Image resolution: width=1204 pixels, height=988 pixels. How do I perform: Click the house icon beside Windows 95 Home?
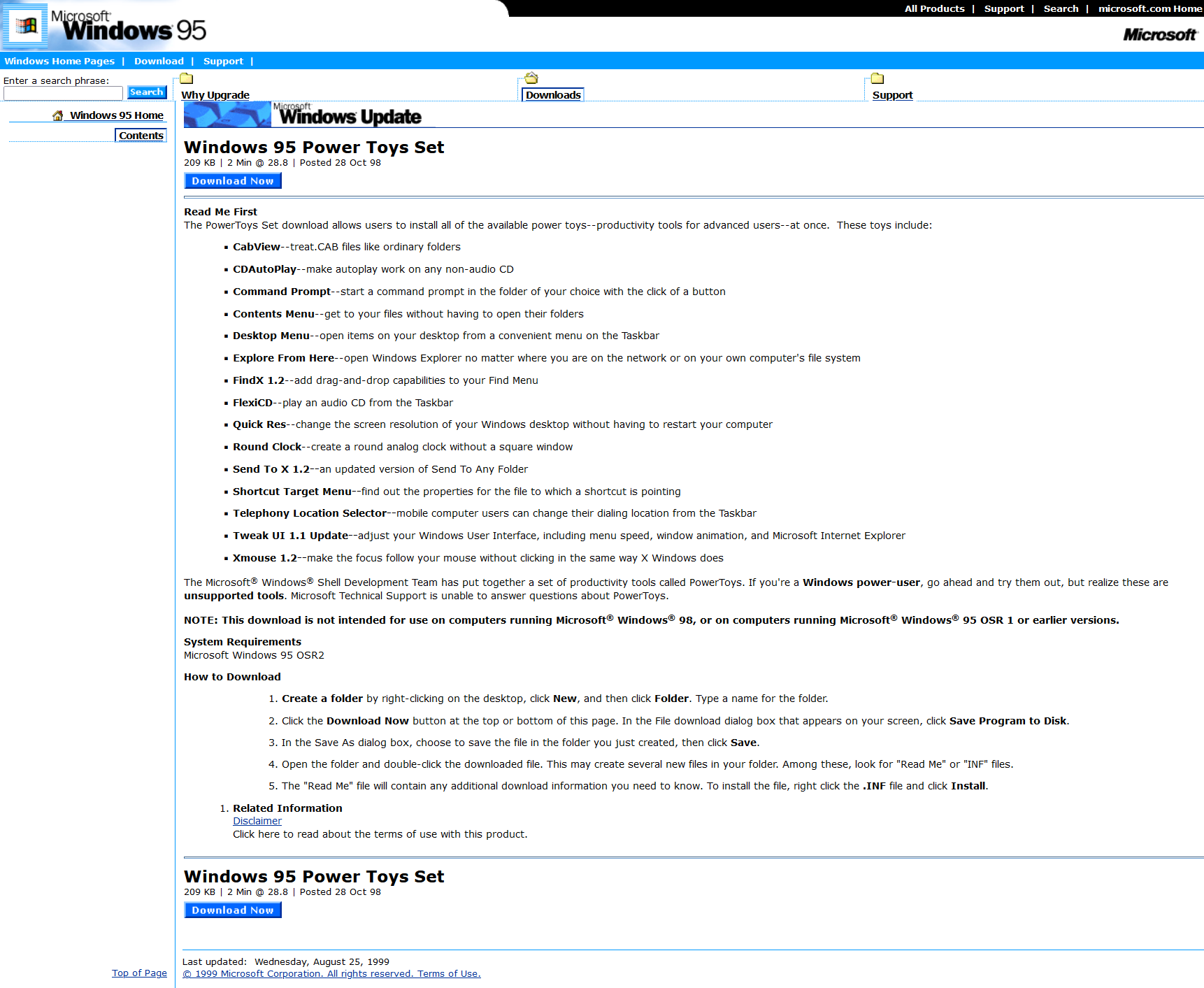(58, 115)
